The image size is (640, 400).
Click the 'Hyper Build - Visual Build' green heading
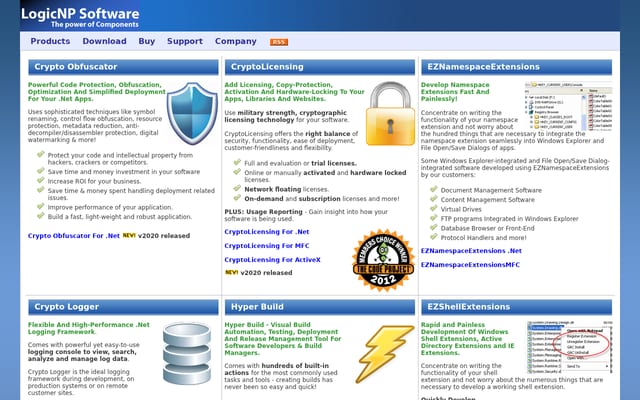282,339
